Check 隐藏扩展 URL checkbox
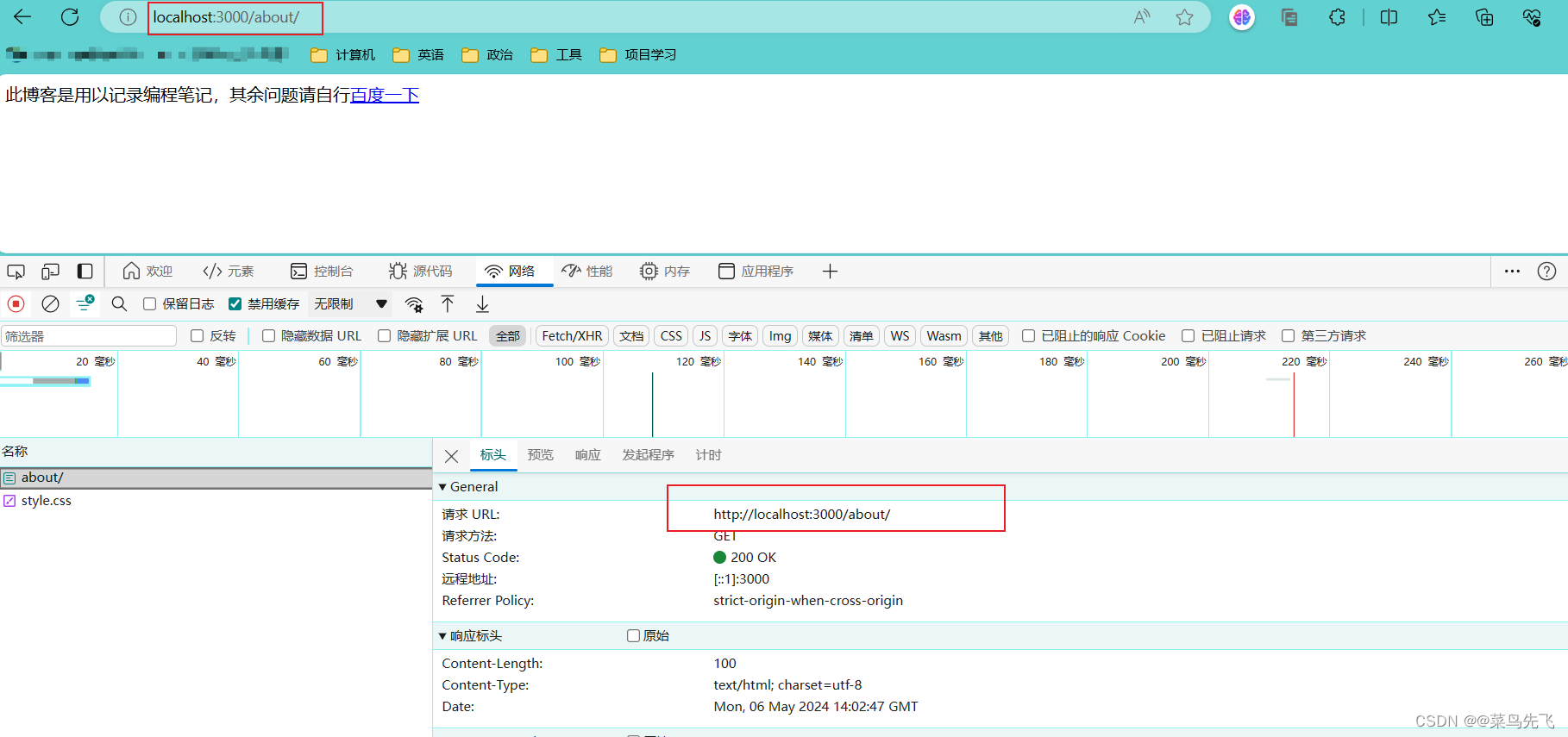This screenshot has width=1568, height=737. 384,335
